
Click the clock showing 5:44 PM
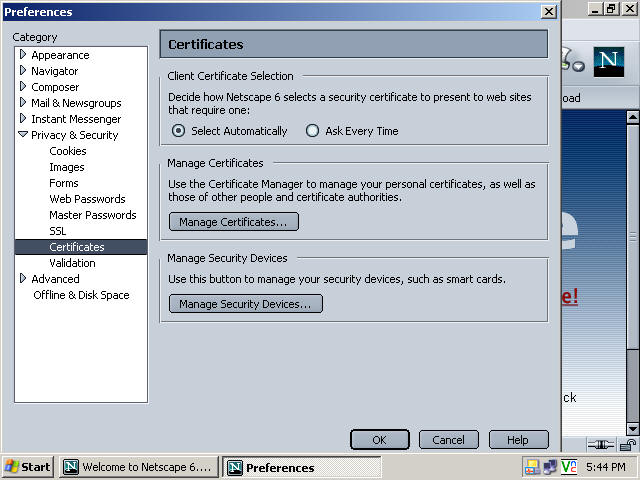(605, 467)
